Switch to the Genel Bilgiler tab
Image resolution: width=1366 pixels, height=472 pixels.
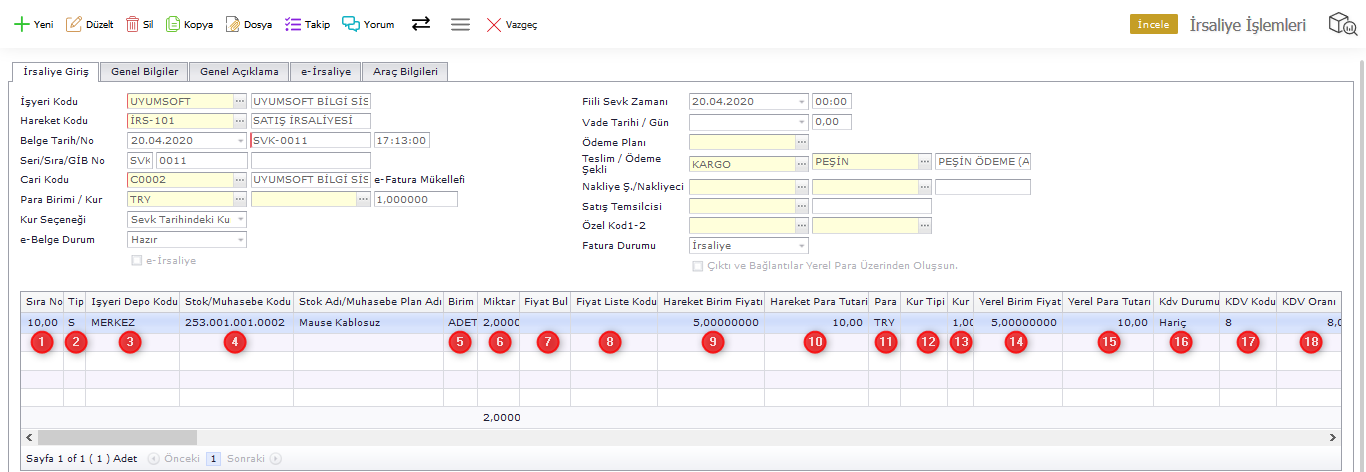point(145,72)
